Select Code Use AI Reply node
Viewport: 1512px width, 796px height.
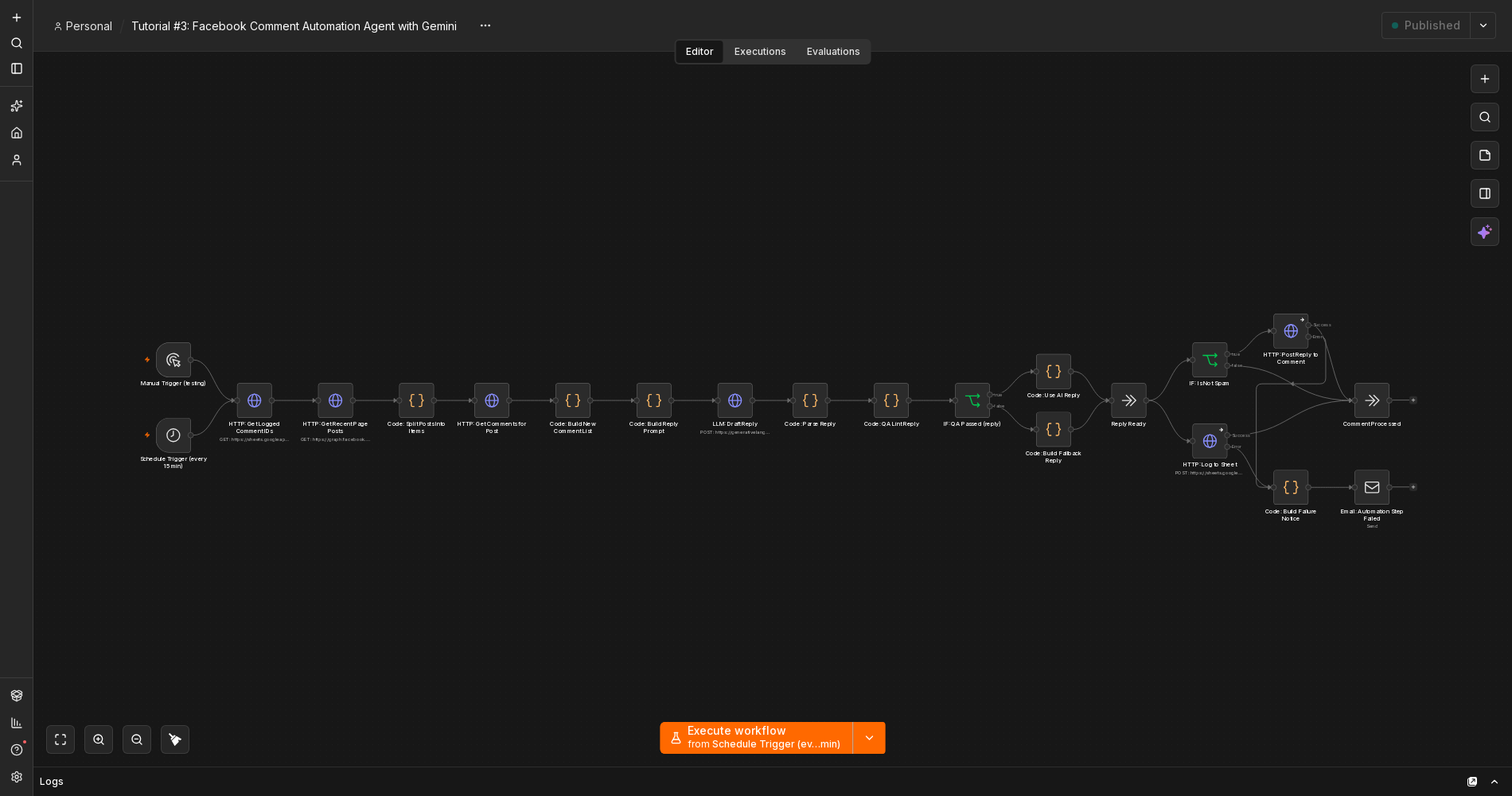click(x=1054, y=372)
